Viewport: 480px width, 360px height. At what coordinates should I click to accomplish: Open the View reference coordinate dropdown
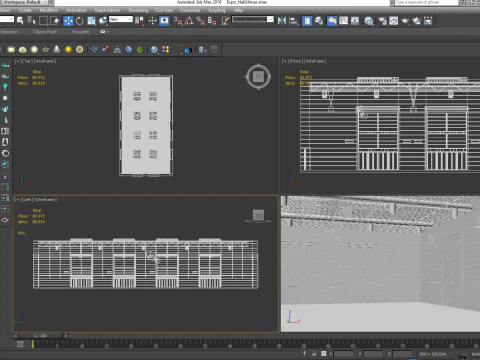121,19
